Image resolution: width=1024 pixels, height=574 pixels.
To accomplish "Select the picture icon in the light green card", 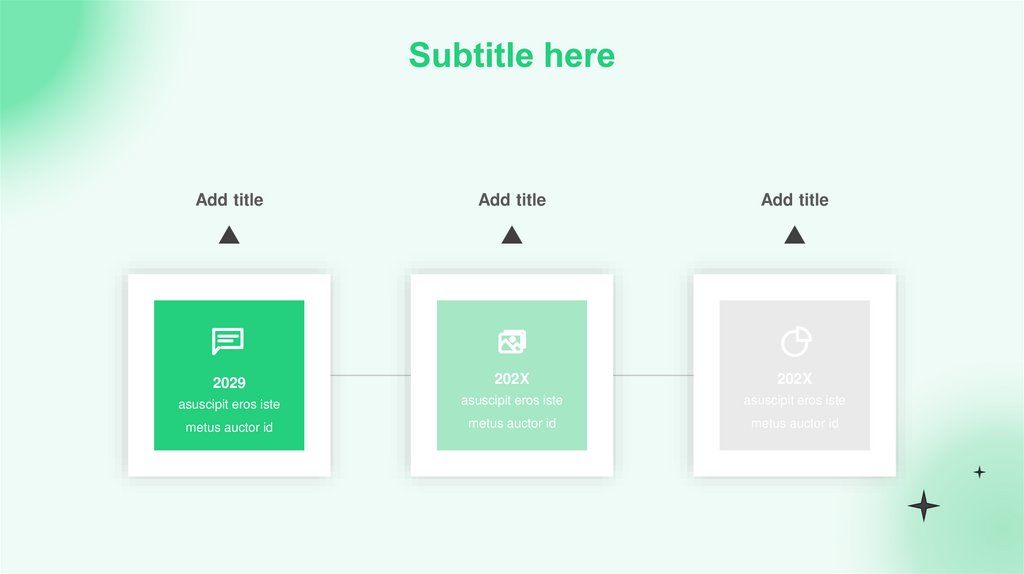I will tap(512, 342).
